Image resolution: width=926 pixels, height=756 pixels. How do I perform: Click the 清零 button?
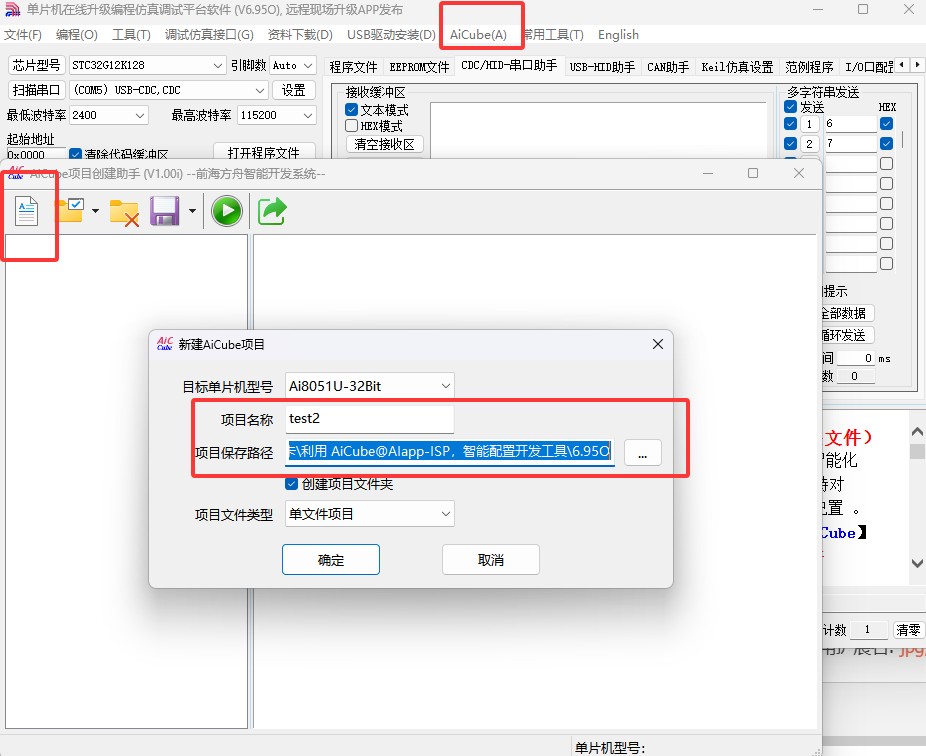908,630
